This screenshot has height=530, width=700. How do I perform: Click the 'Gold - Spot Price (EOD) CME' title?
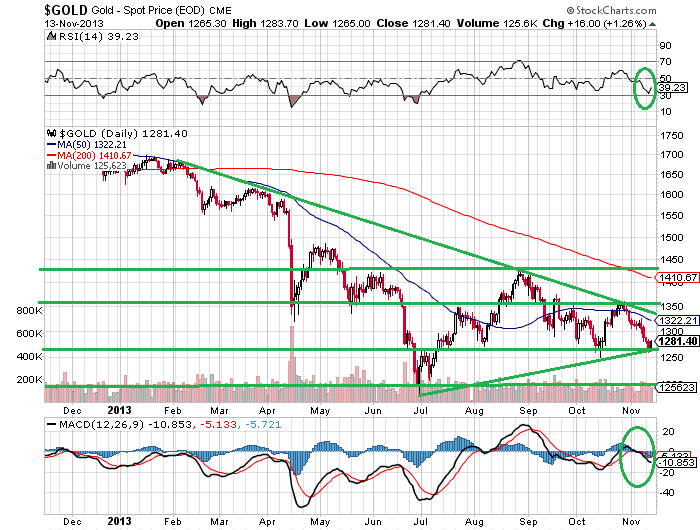(x=161, y=10)
